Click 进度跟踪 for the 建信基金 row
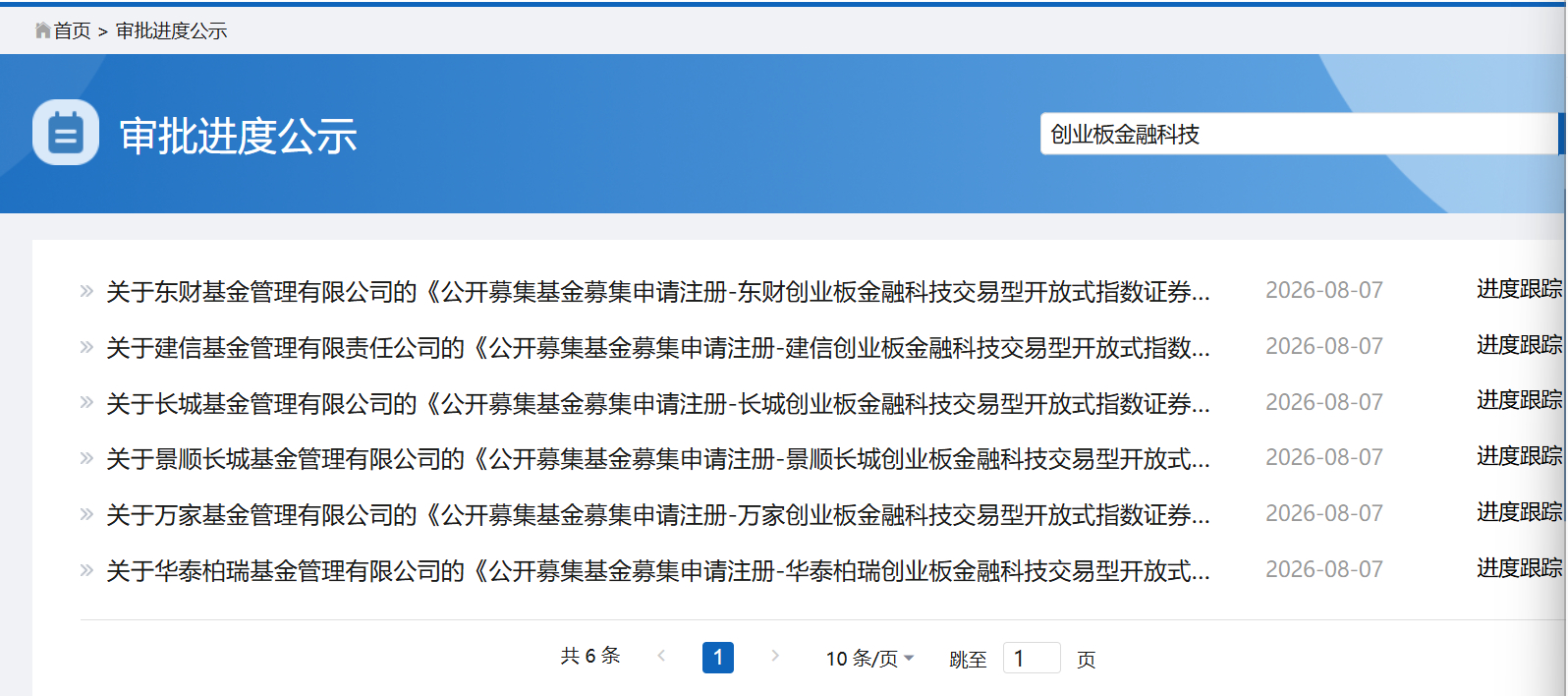This screenshot has width=1568, height=696. click(1519, 345)
